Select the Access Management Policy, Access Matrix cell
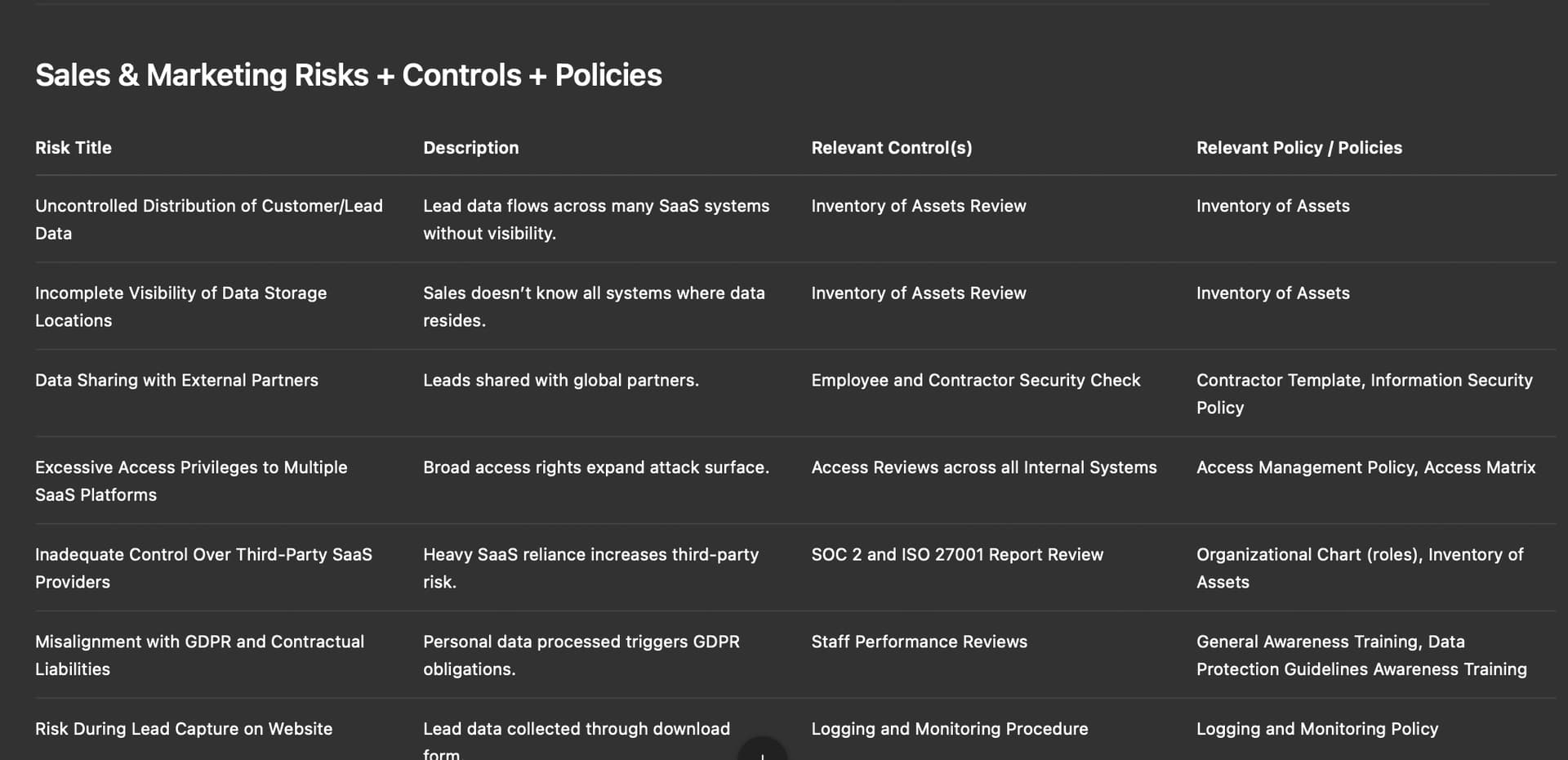1568x760 pixels. point(1365,467)
